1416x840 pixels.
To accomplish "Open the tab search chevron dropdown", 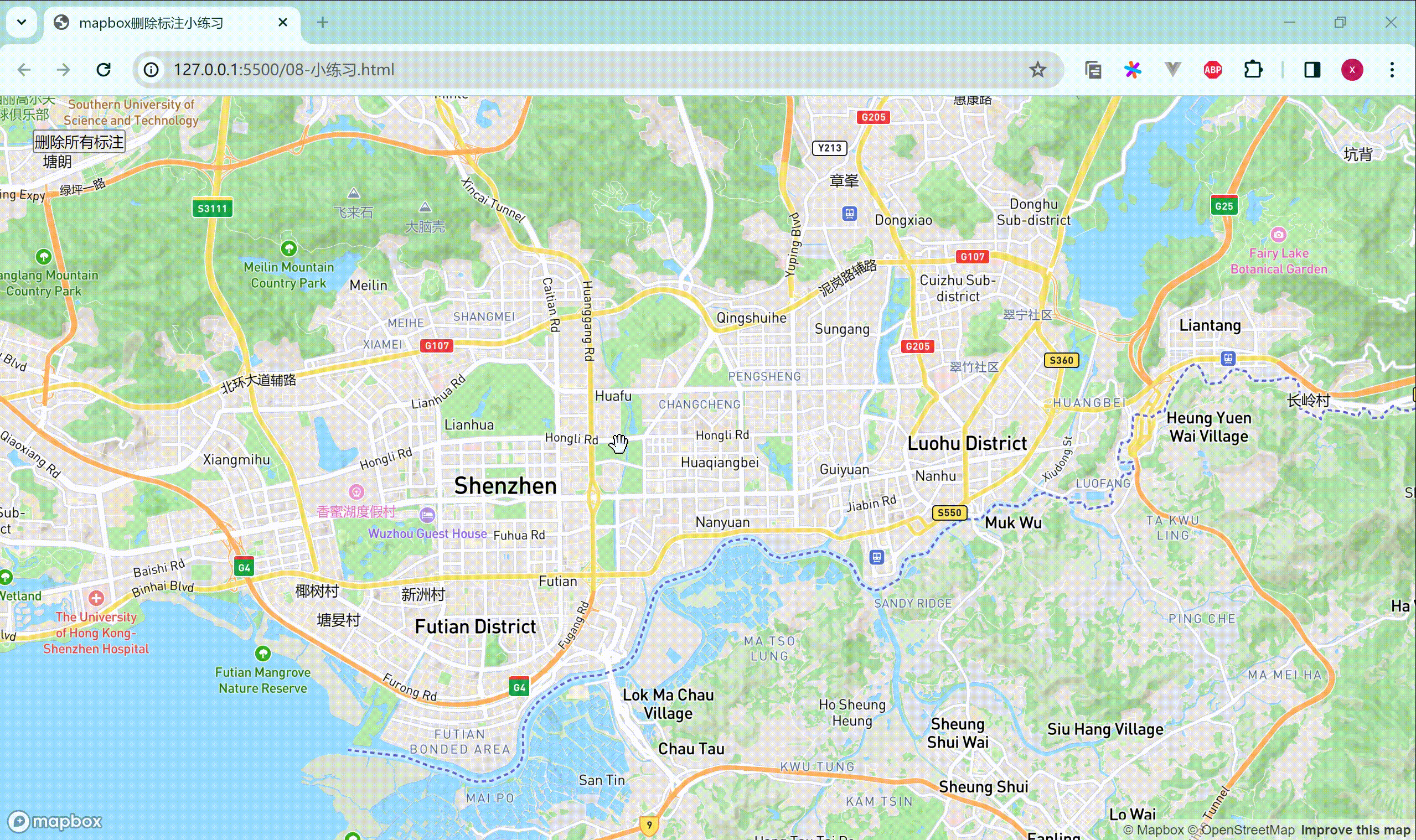I will coord(21,23).
